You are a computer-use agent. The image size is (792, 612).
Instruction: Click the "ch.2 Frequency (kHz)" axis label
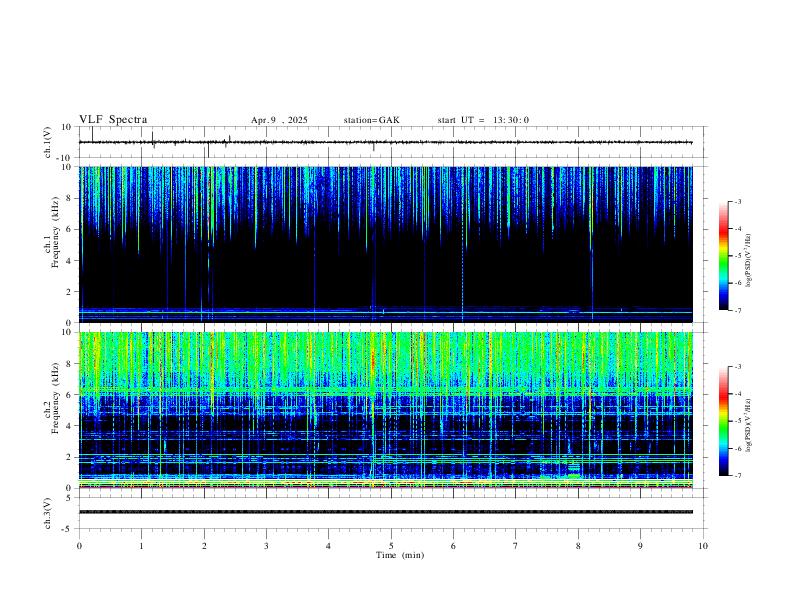click(x=51, y=398)
